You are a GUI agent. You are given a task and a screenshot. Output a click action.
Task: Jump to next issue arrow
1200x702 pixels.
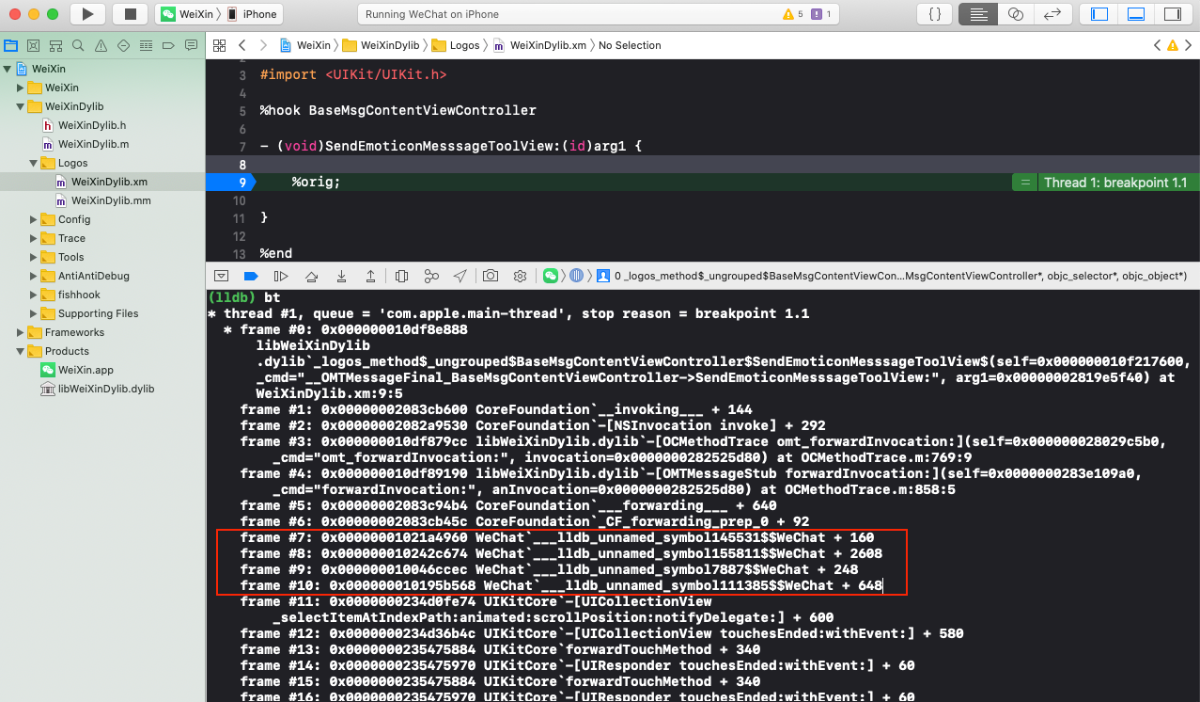[x=1186, y=46]
